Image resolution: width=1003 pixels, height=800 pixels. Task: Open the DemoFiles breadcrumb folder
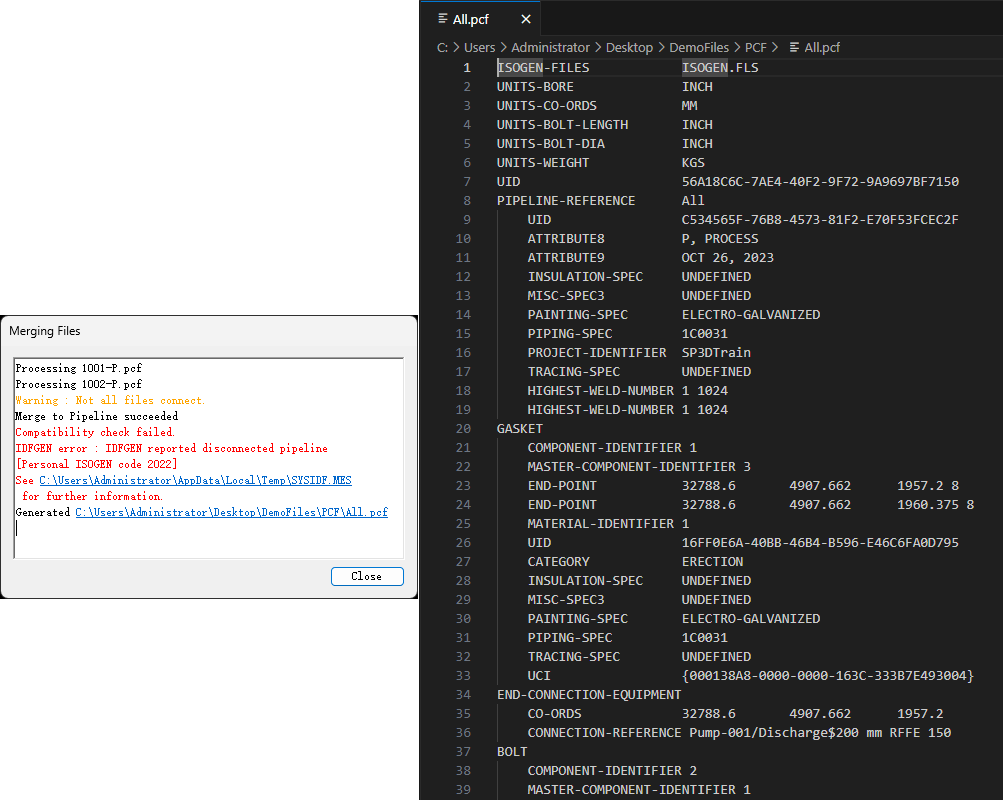click(x=698, y=48)
